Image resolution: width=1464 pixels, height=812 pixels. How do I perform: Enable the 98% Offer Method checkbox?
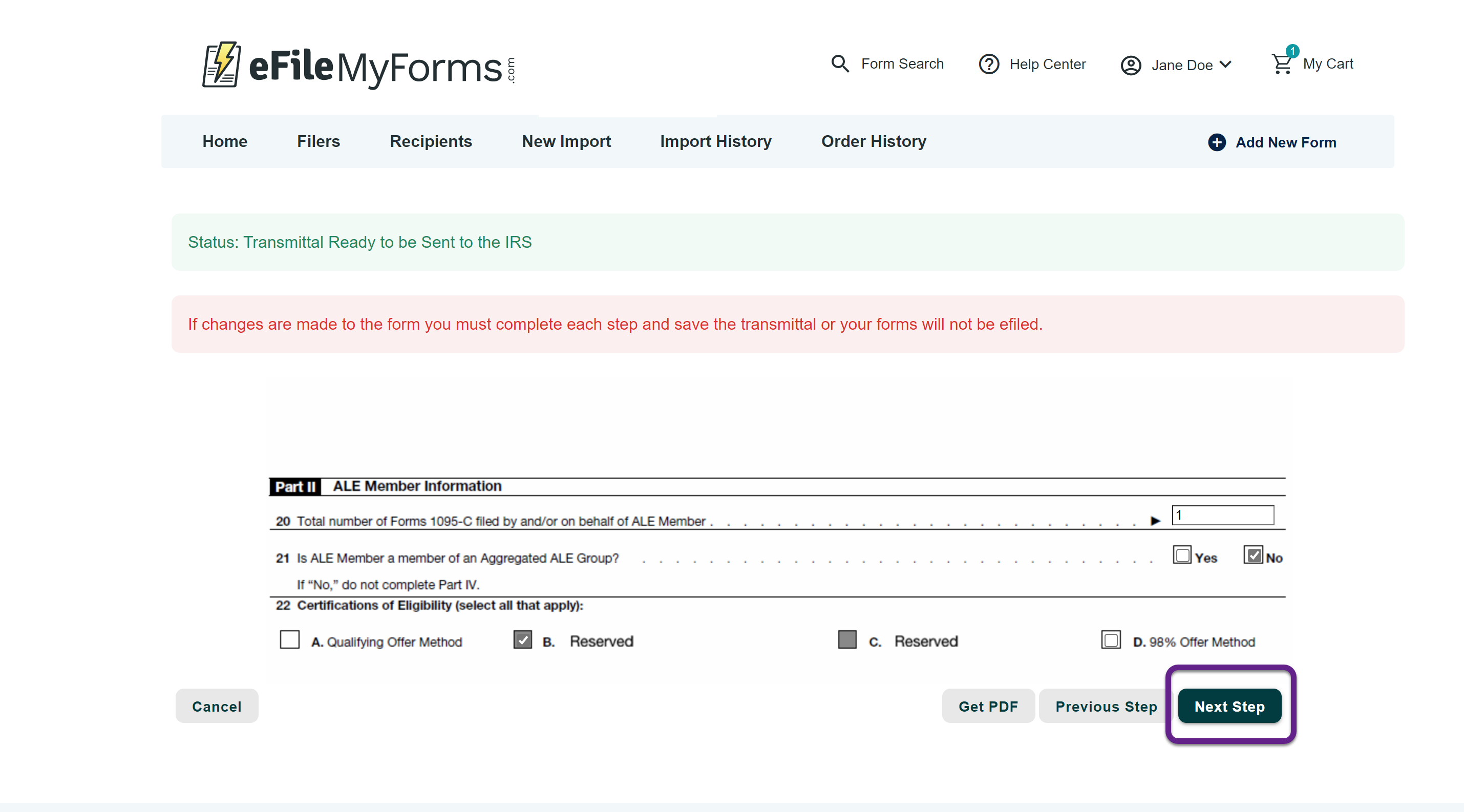pos(1111,640)
